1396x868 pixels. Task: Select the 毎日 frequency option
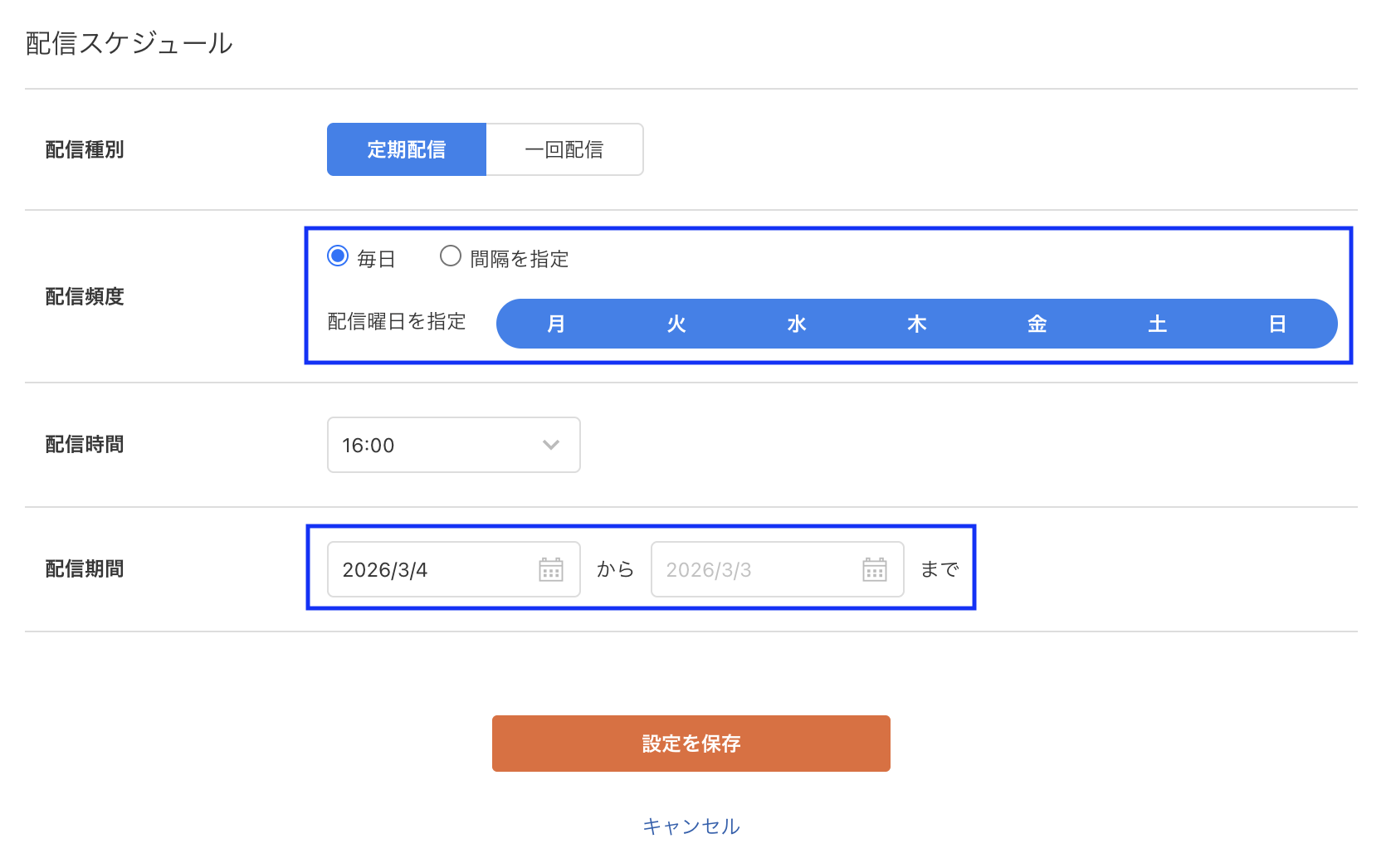click(x=338, y=256)
